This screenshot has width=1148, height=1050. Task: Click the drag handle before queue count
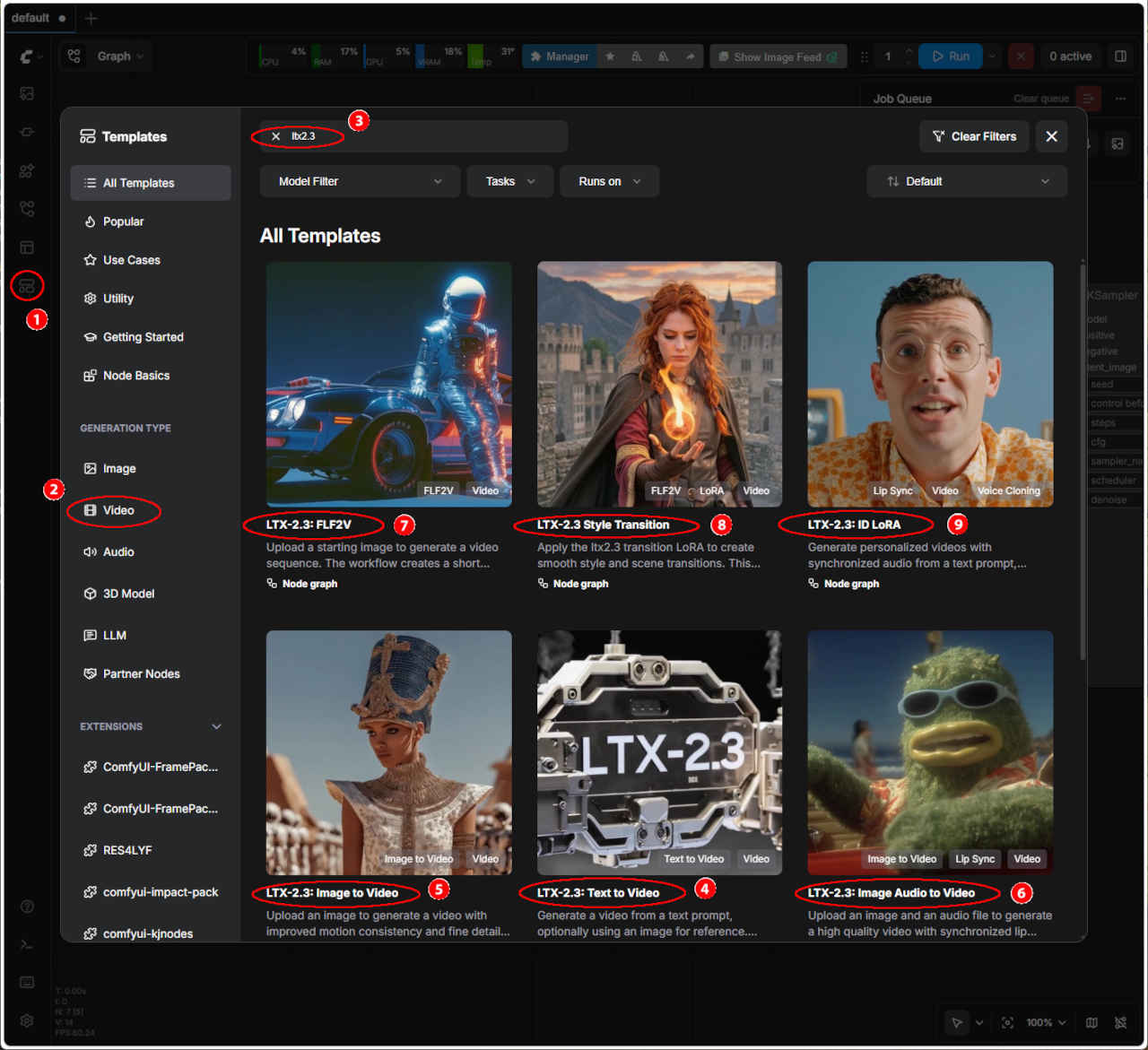point(865,56)
